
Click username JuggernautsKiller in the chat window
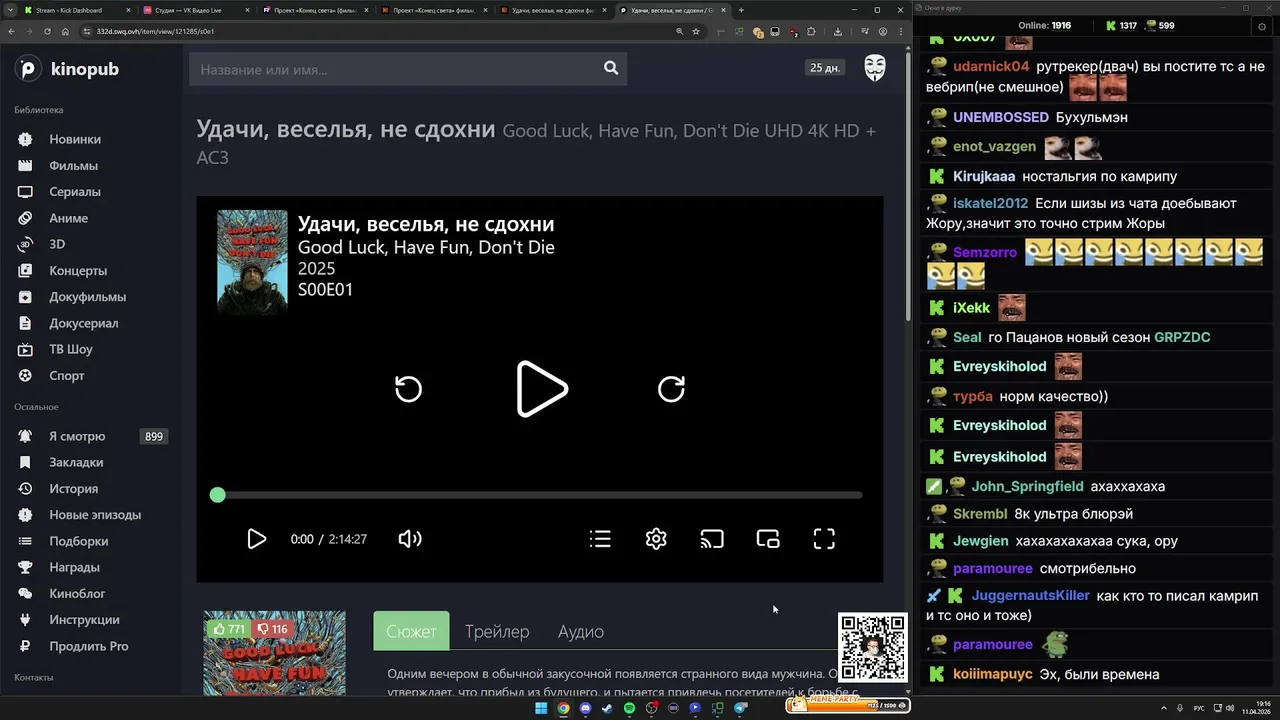coord(1031,595)
